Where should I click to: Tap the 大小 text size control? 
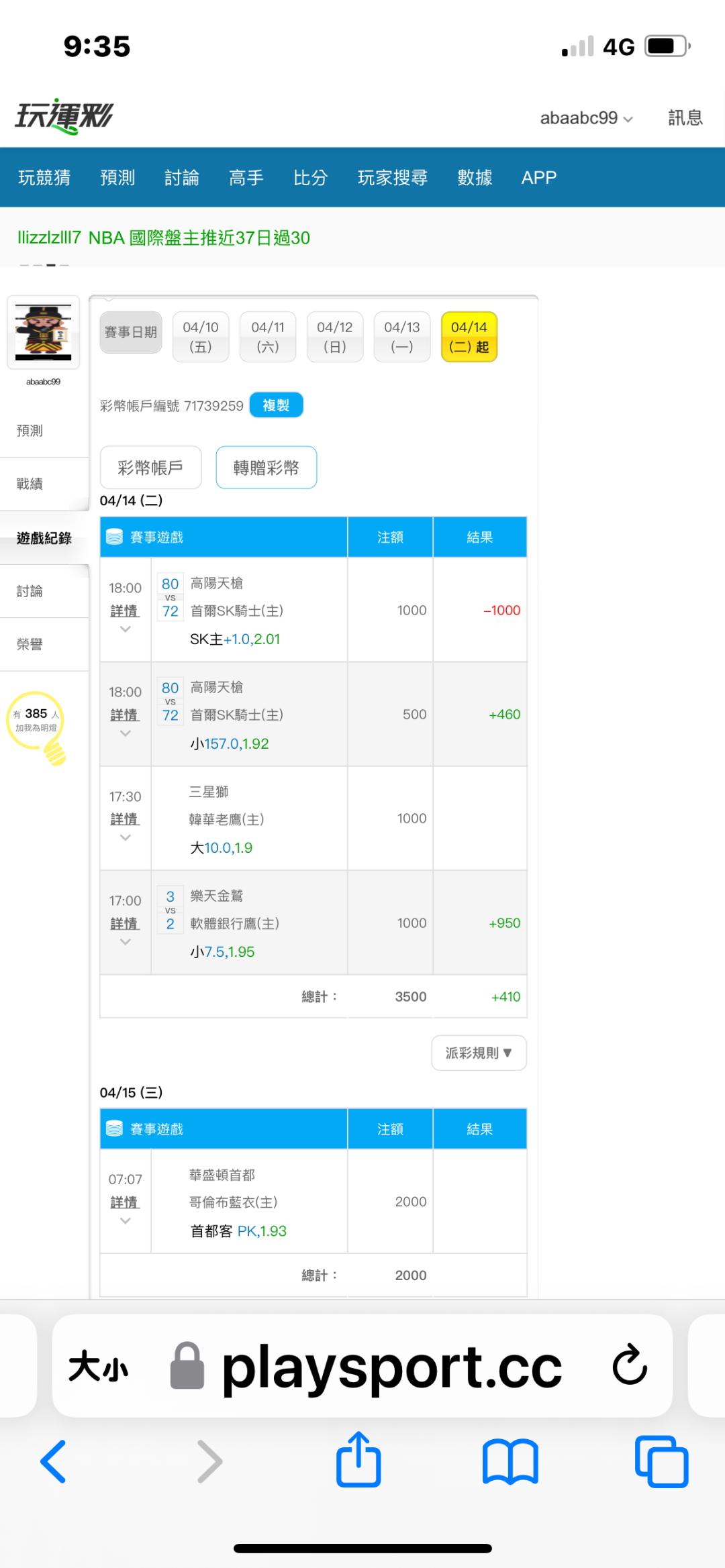click(x=98, y=1366)
